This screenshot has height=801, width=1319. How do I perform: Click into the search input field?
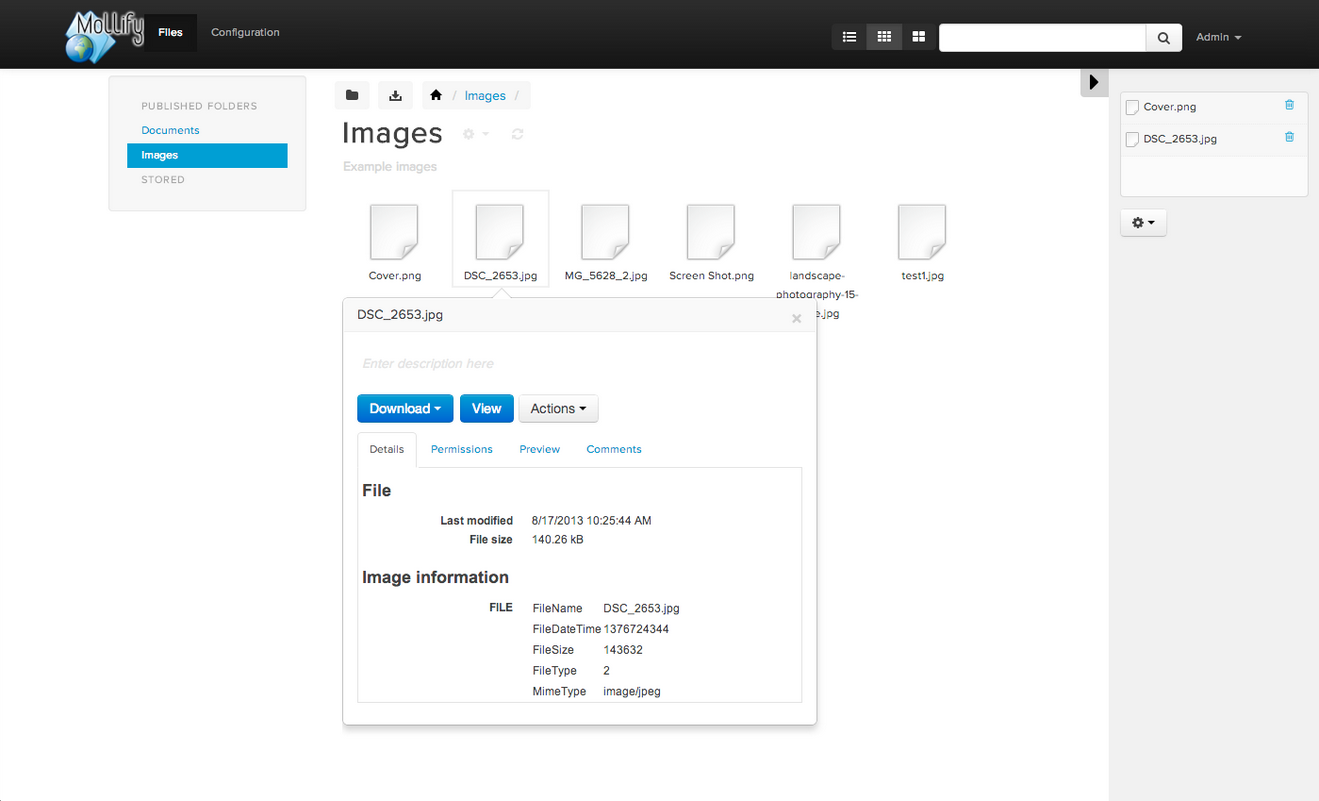[x=1042, y=38]
